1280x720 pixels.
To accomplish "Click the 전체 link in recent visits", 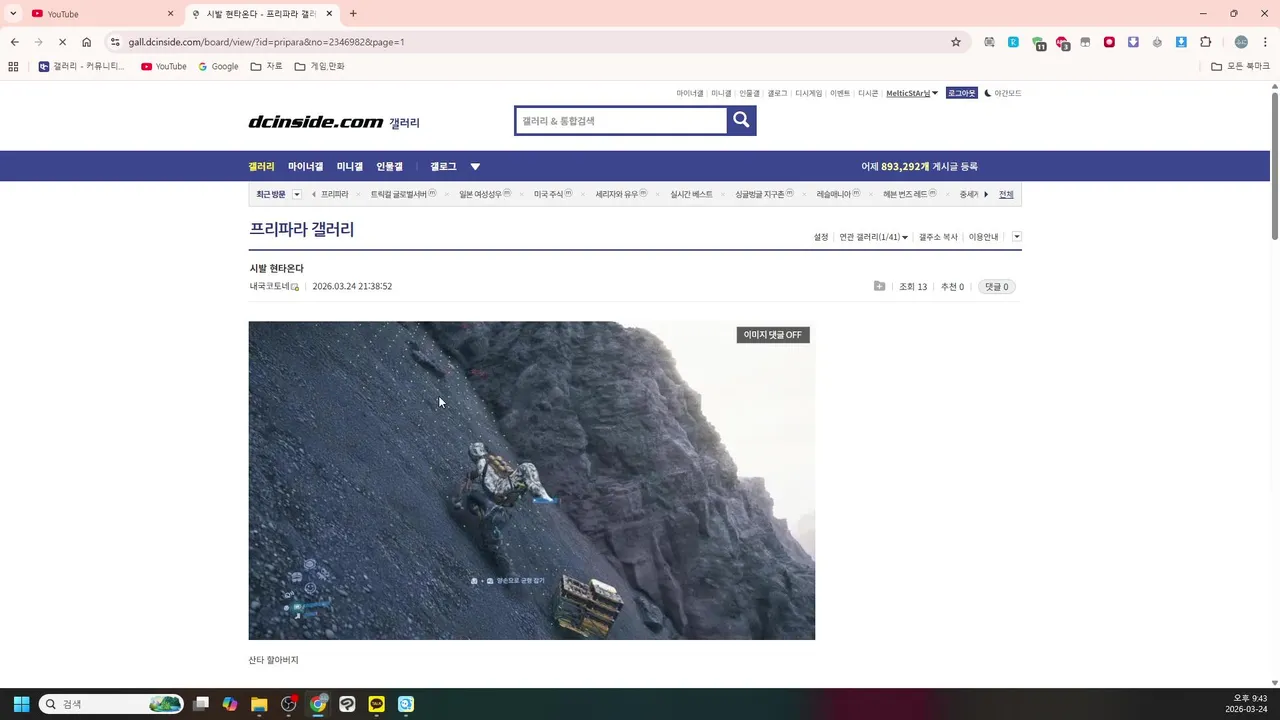I will coord(1006,194).
